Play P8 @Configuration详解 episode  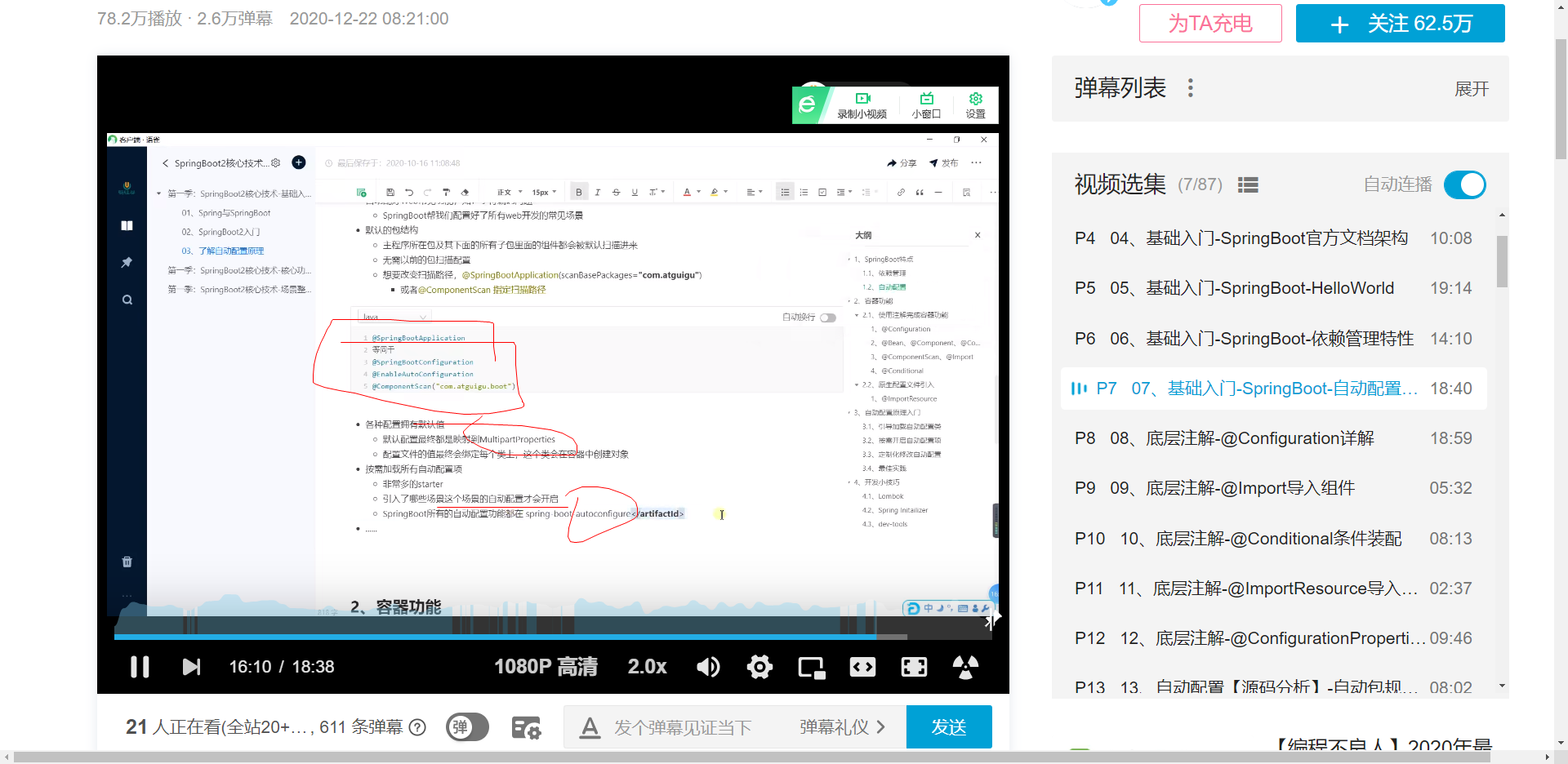(x=1273, y=438)
